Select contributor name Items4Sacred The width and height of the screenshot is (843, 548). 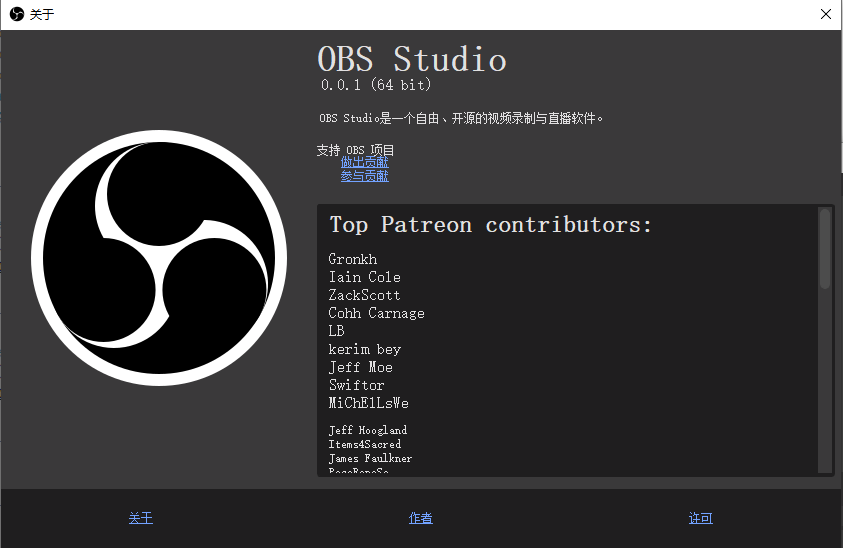[x=365, y=444]
